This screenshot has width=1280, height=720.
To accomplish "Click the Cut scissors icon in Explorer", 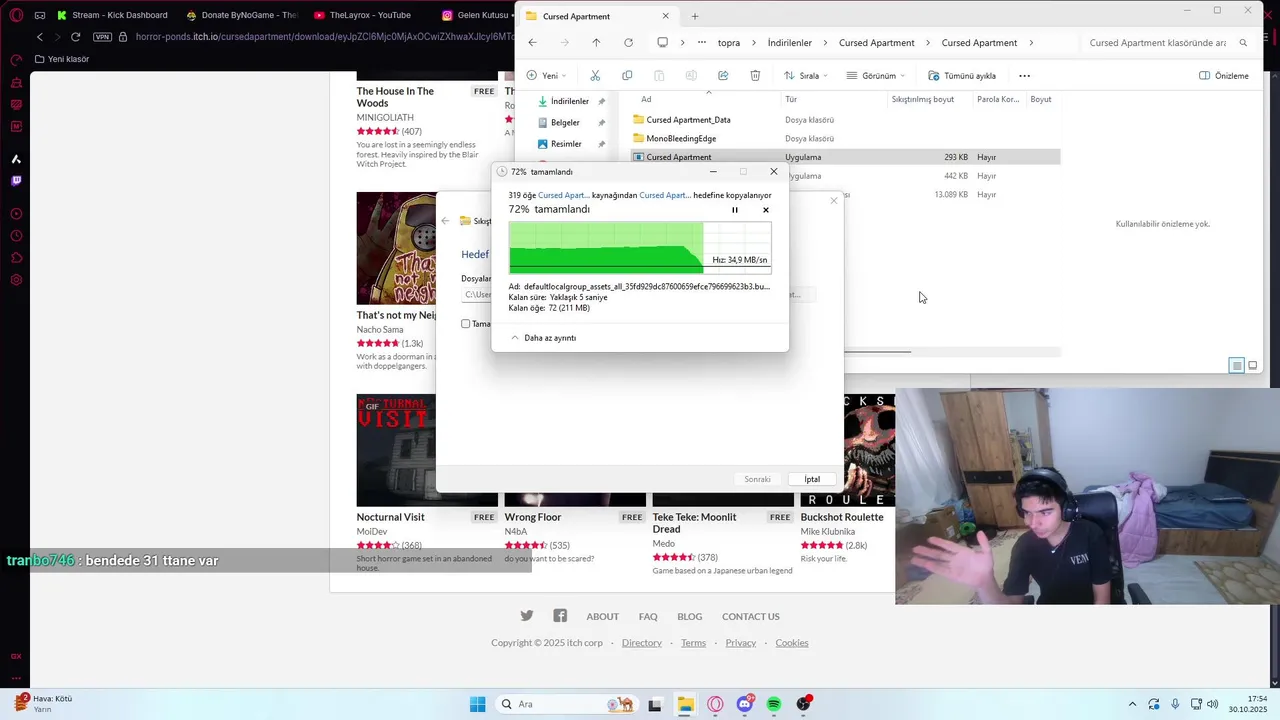I will (x=595, y=76).
